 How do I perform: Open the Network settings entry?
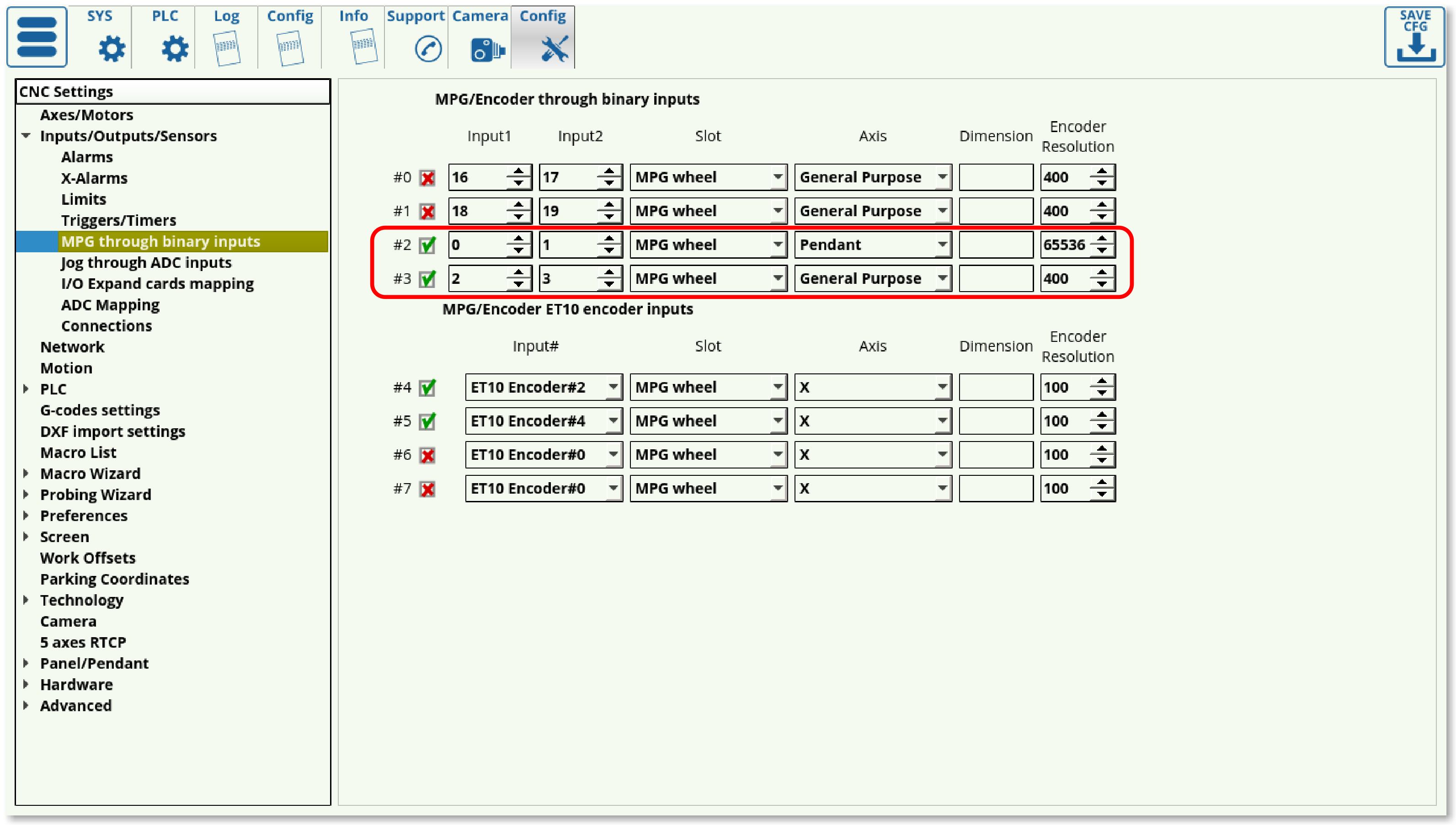tap(72, 347)
